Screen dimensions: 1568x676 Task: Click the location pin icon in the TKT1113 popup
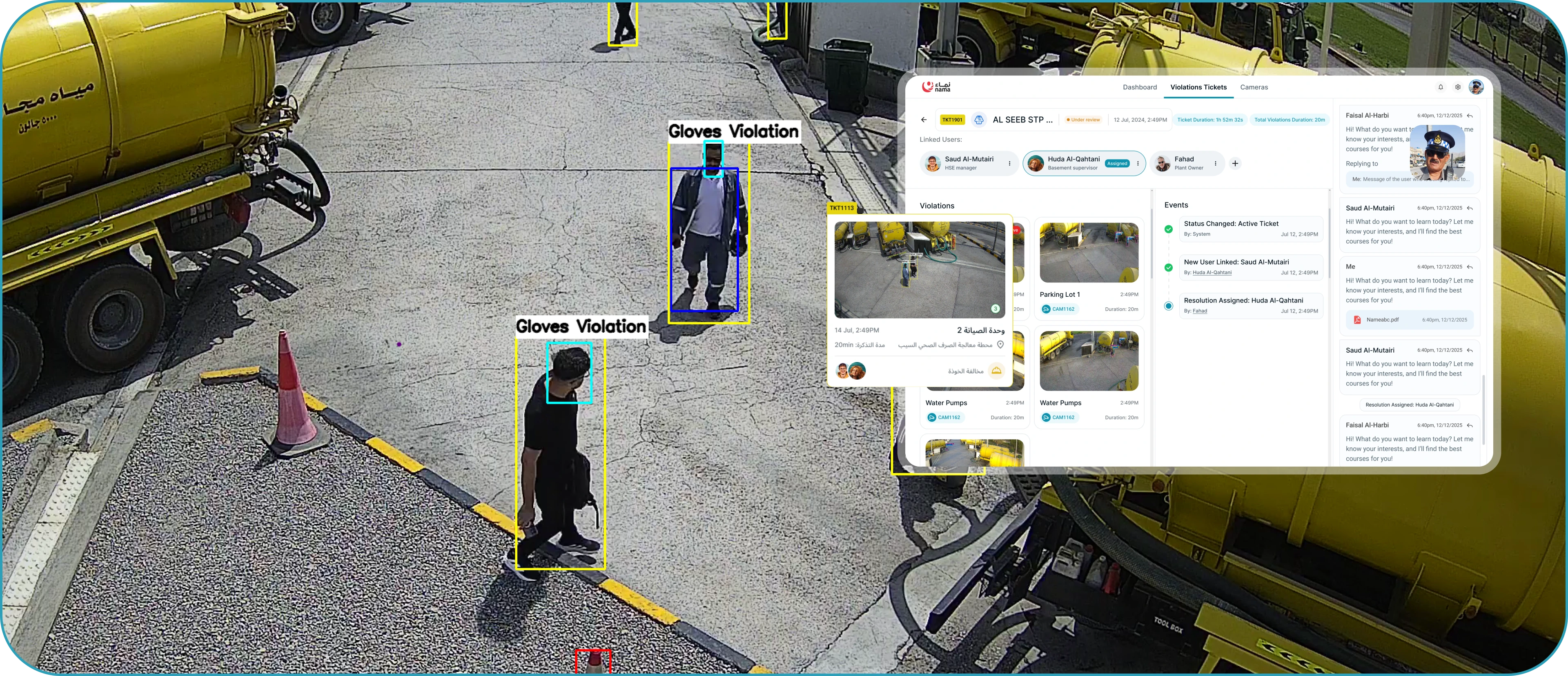coord(1000,345)
